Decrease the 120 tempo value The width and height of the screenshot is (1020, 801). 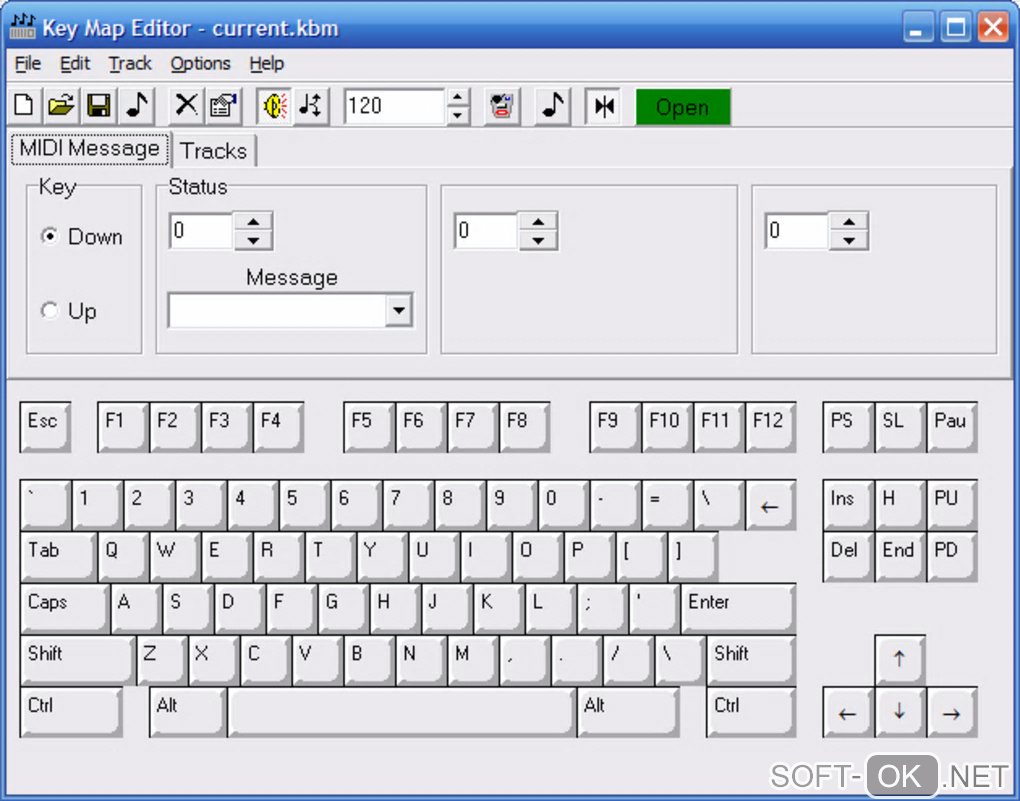click(x=458, y=115)
